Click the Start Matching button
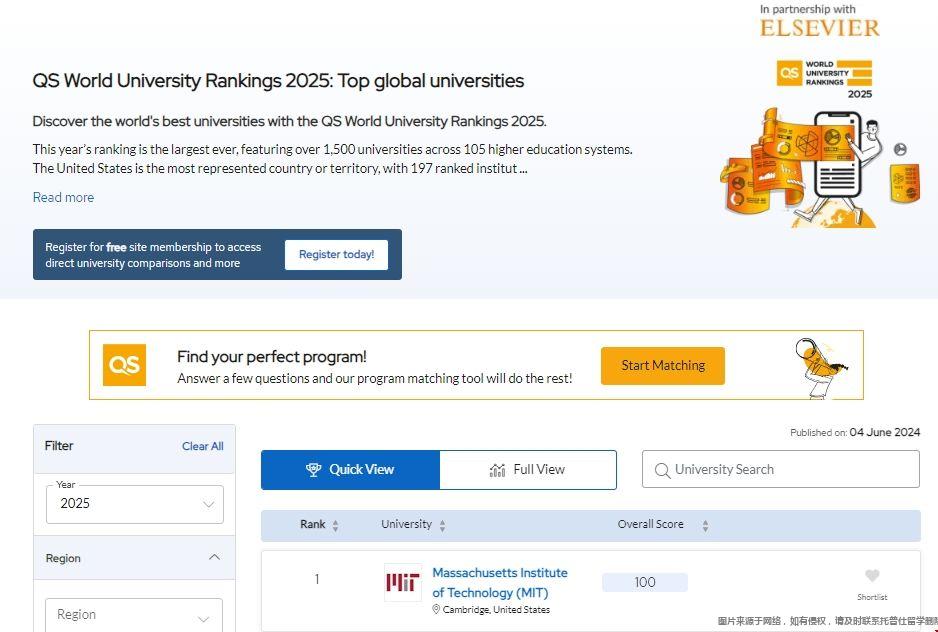Viewport: 938px width, 632px height. point(662,365)
